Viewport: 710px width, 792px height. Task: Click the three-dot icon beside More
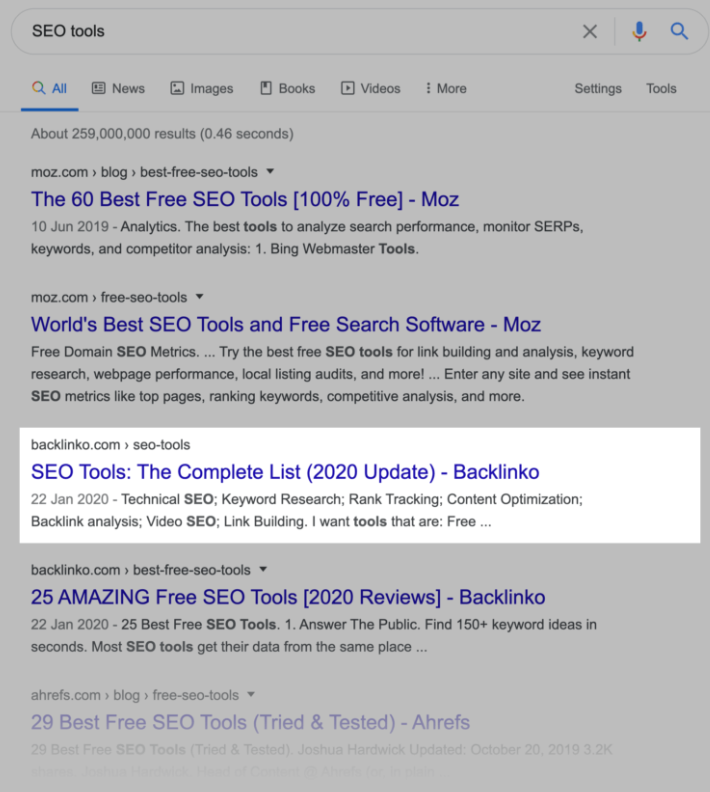coord(428,88)
